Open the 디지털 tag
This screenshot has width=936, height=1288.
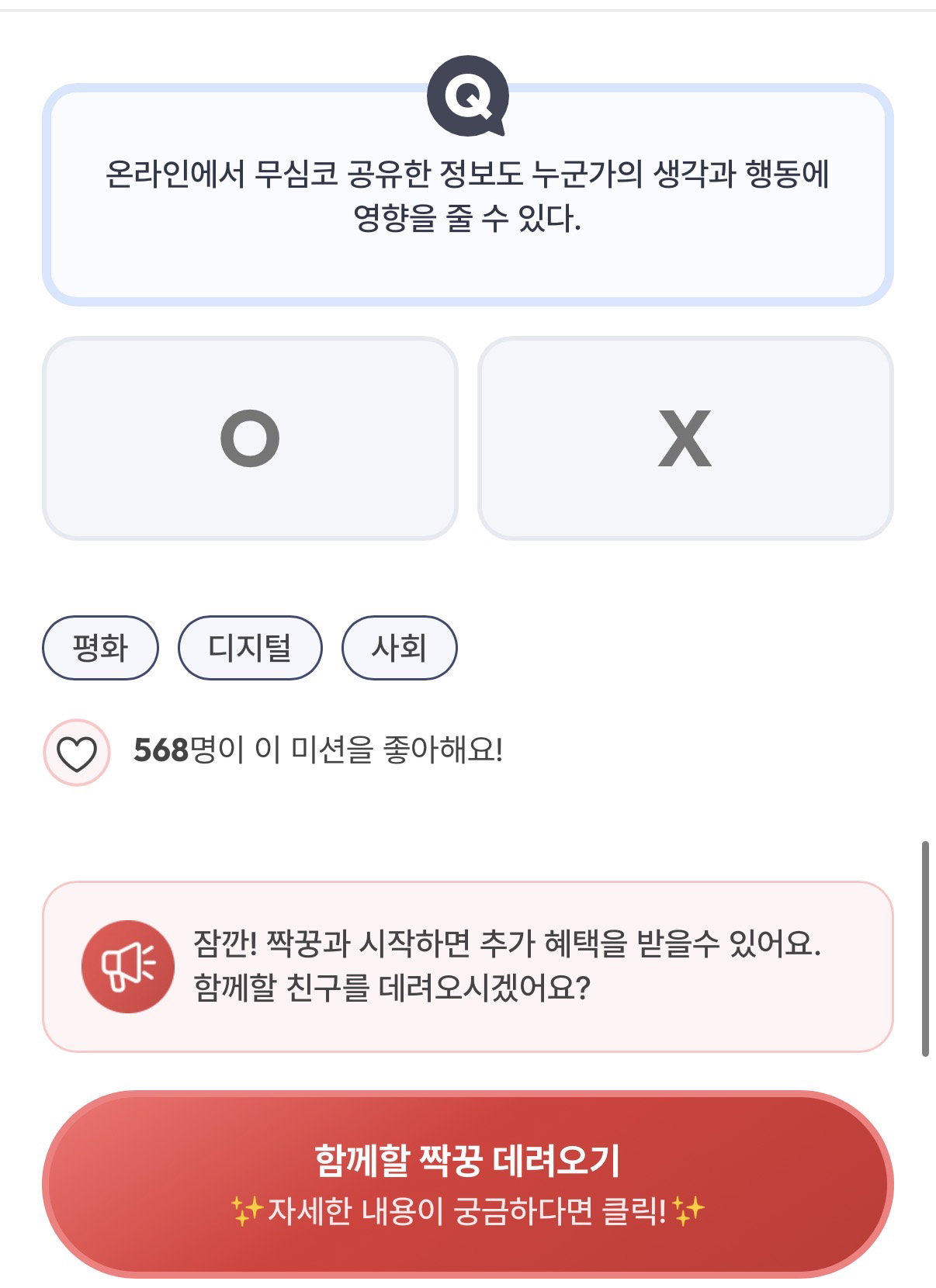coord(250,648)
